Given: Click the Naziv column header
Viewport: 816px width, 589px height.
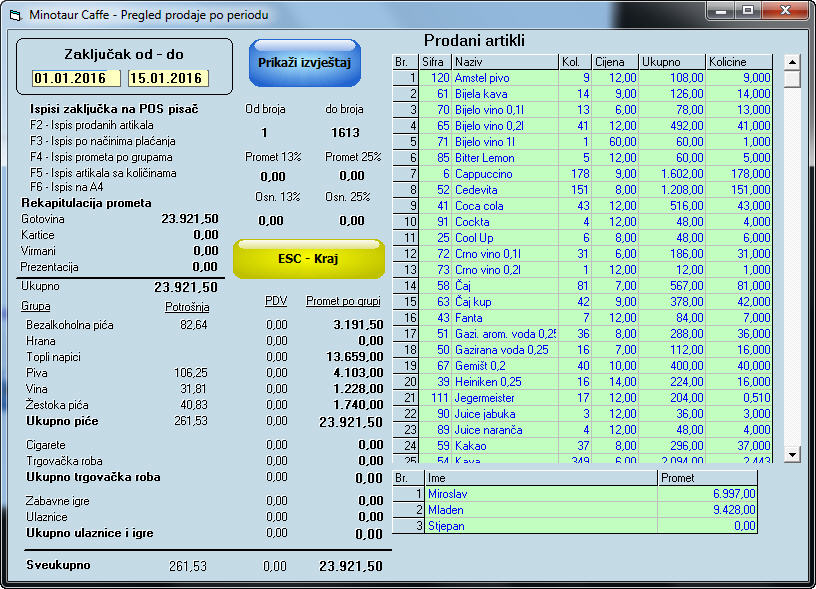Looking at the screenshot, I should tap(504, 62).
